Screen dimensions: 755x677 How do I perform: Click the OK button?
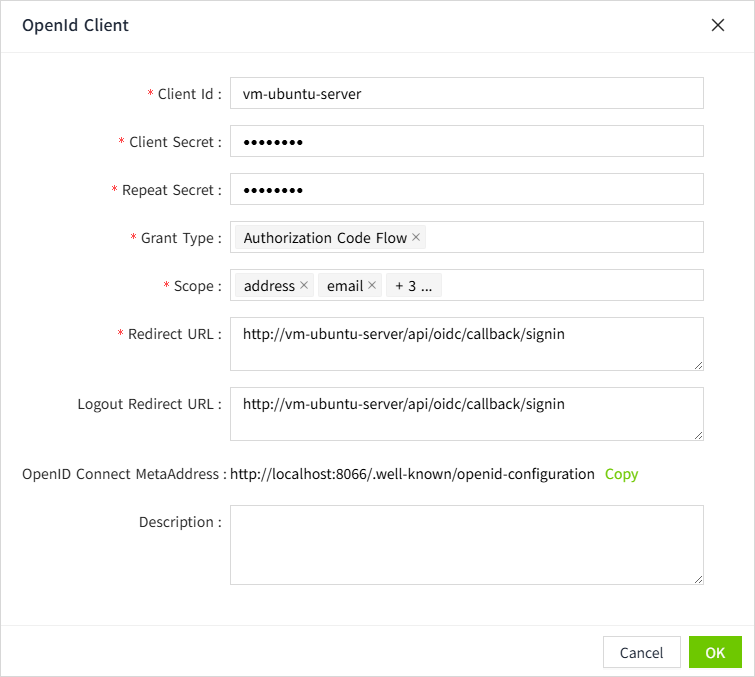(x=715, y=652)
